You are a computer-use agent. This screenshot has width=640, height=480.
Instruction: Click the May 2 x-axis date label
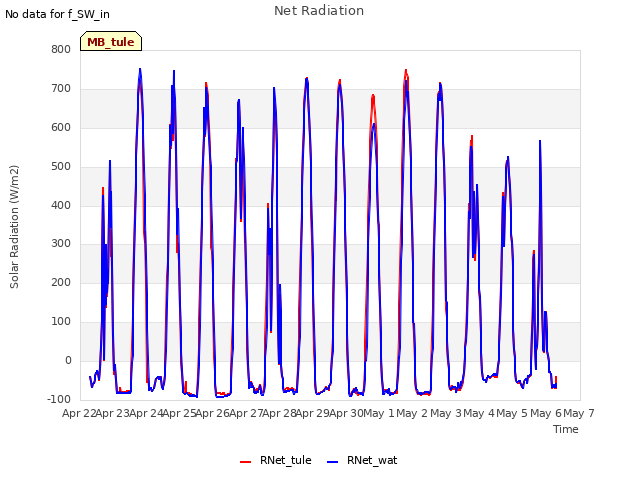412,413
